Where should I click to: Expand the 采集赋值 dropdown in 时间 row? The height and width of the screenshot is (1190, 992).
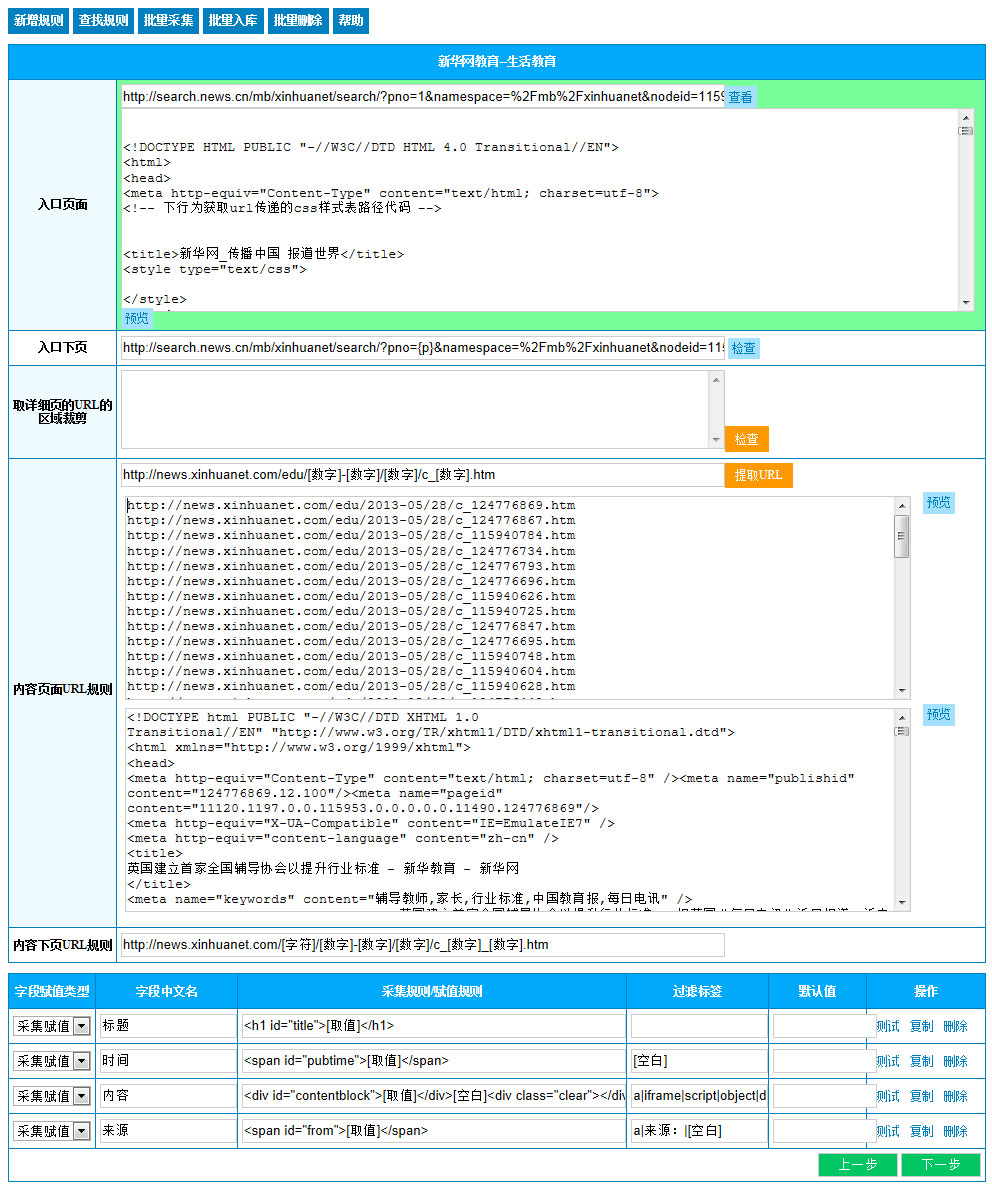tap(81, 1061)
